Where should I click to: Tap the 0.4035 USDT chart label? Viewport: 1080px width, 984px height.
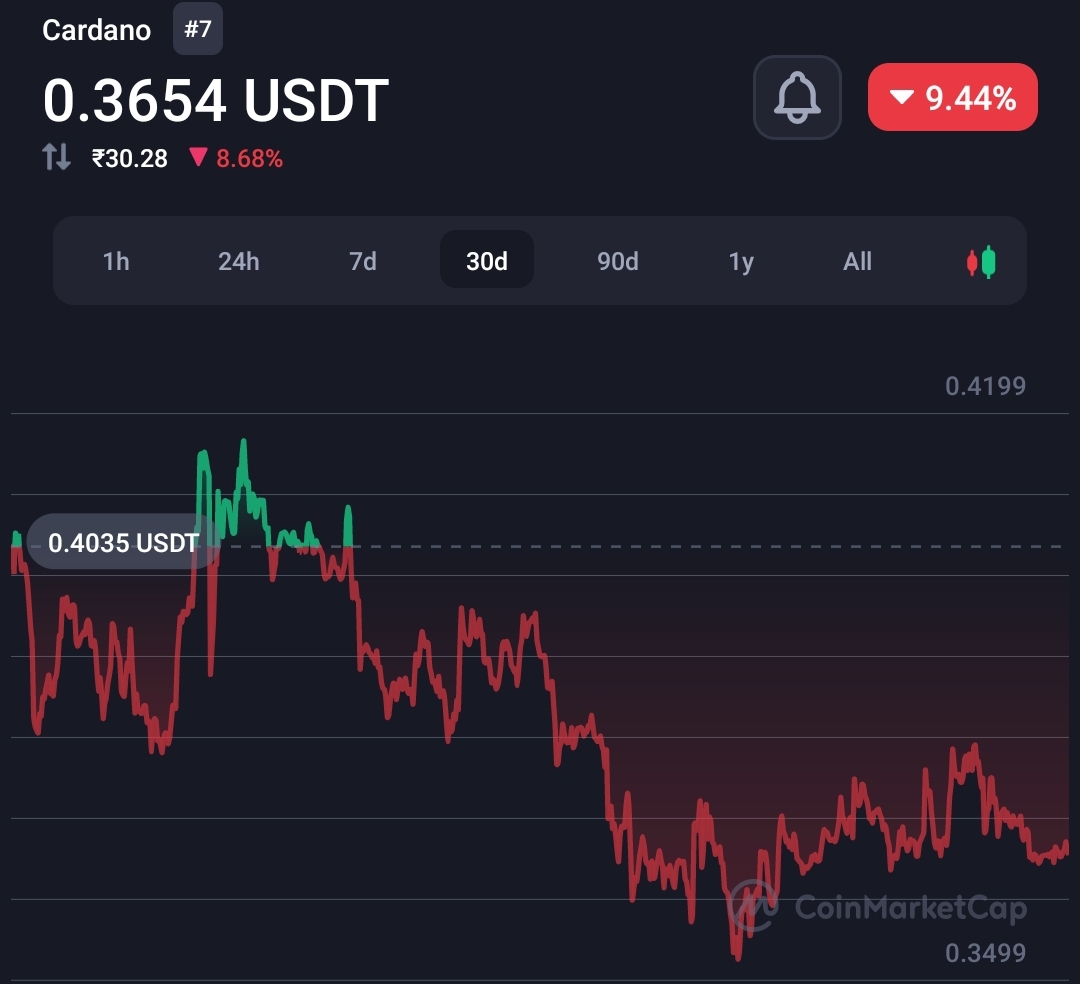point(123,543)
